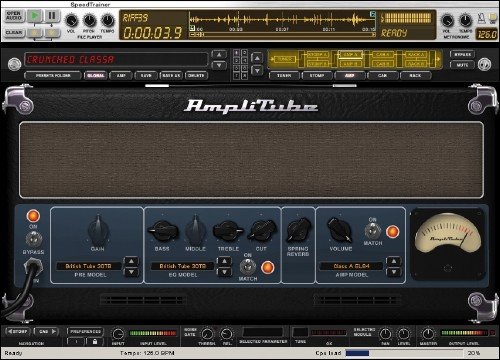Adjust the Bass knob
500x360 pixels.
click(x=163, y=231)
